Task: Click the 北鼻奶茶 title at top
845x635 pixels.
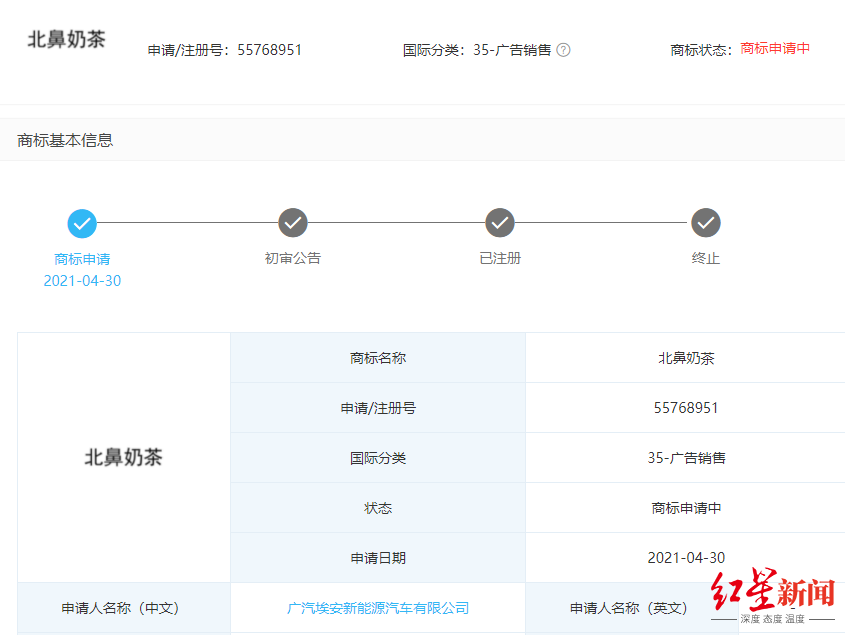Action: (66, 39)
